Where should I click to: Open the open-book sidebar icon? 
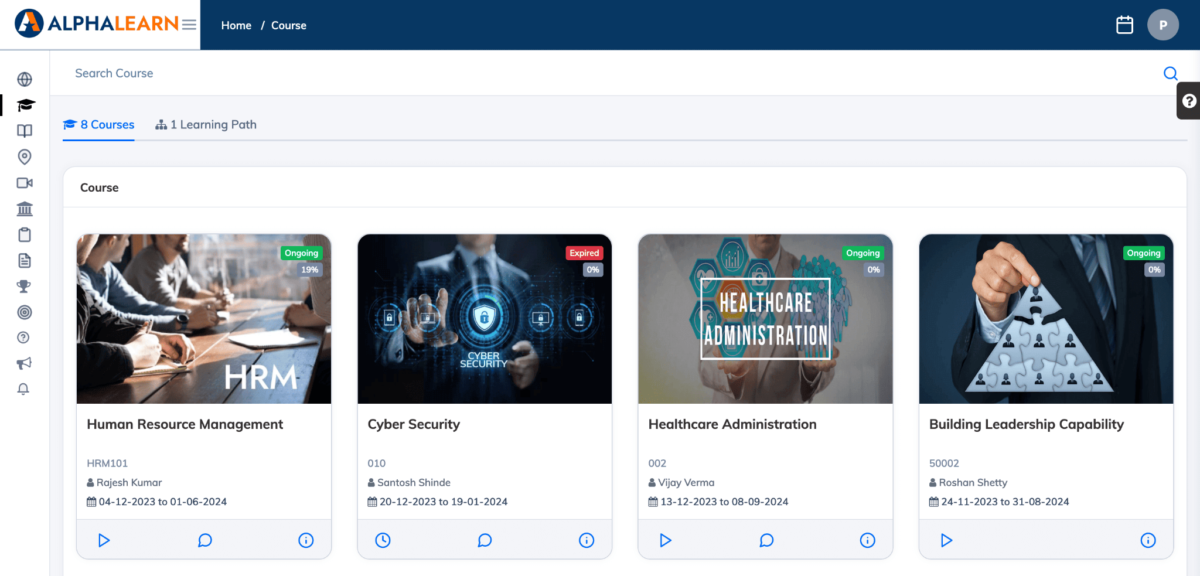(x=25, y=131)
